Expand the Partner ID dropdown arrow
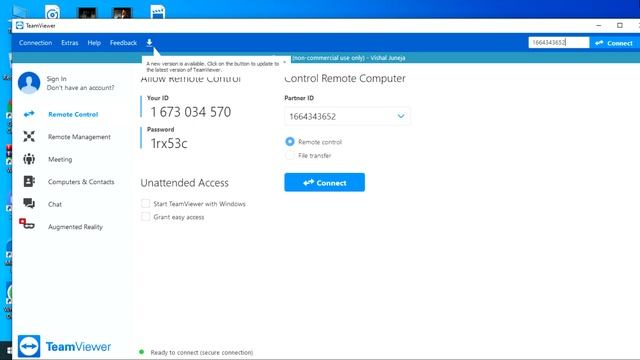Image resolution: width=640 pixels, height=360 pixels. [x=401, y=116]
